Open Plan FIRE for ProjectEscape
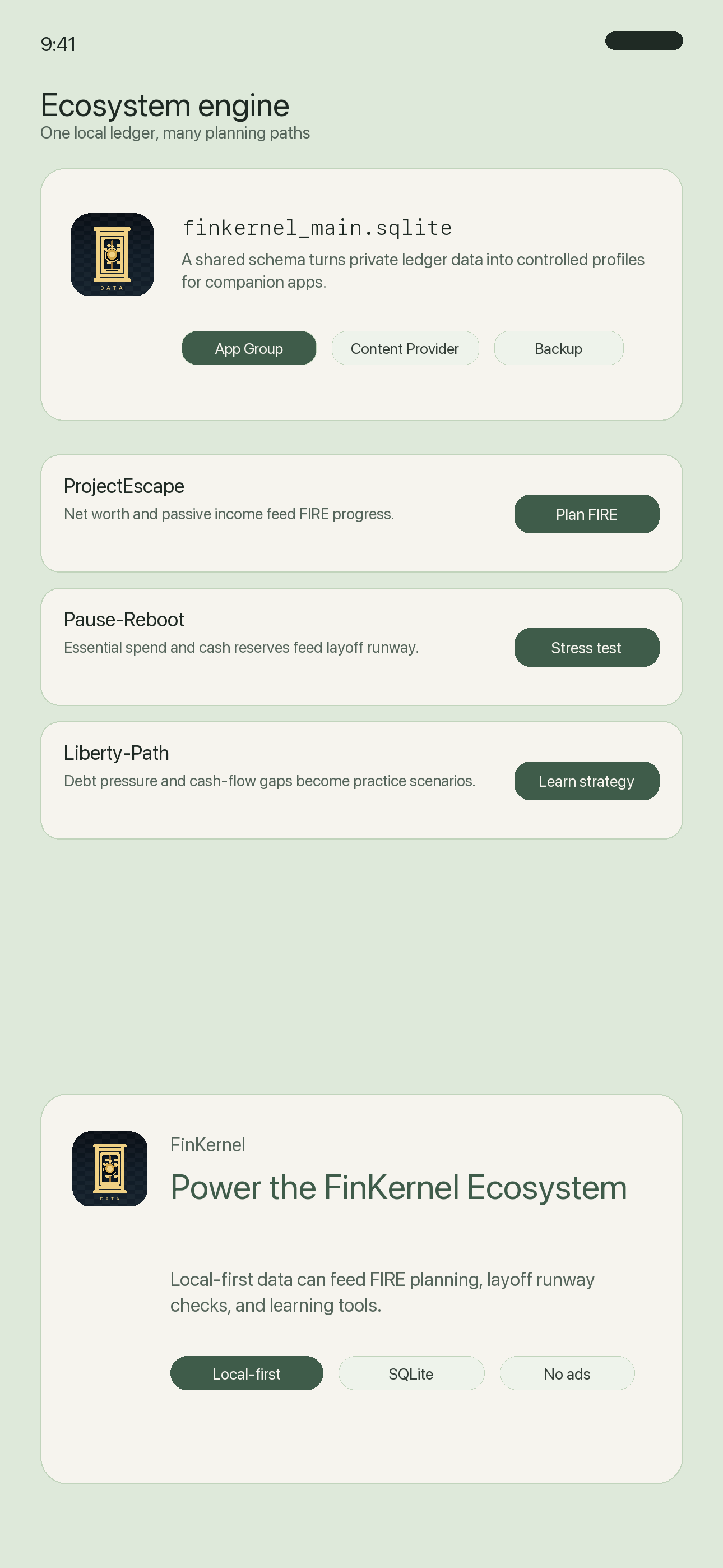This screenshot has width=723, height=1568. point(587,514)
